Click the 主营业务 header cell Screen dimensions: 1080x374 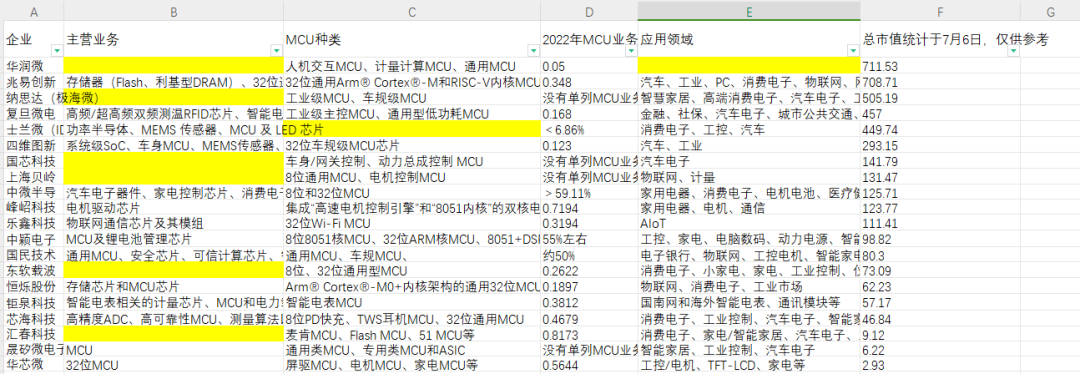[174, 40]
